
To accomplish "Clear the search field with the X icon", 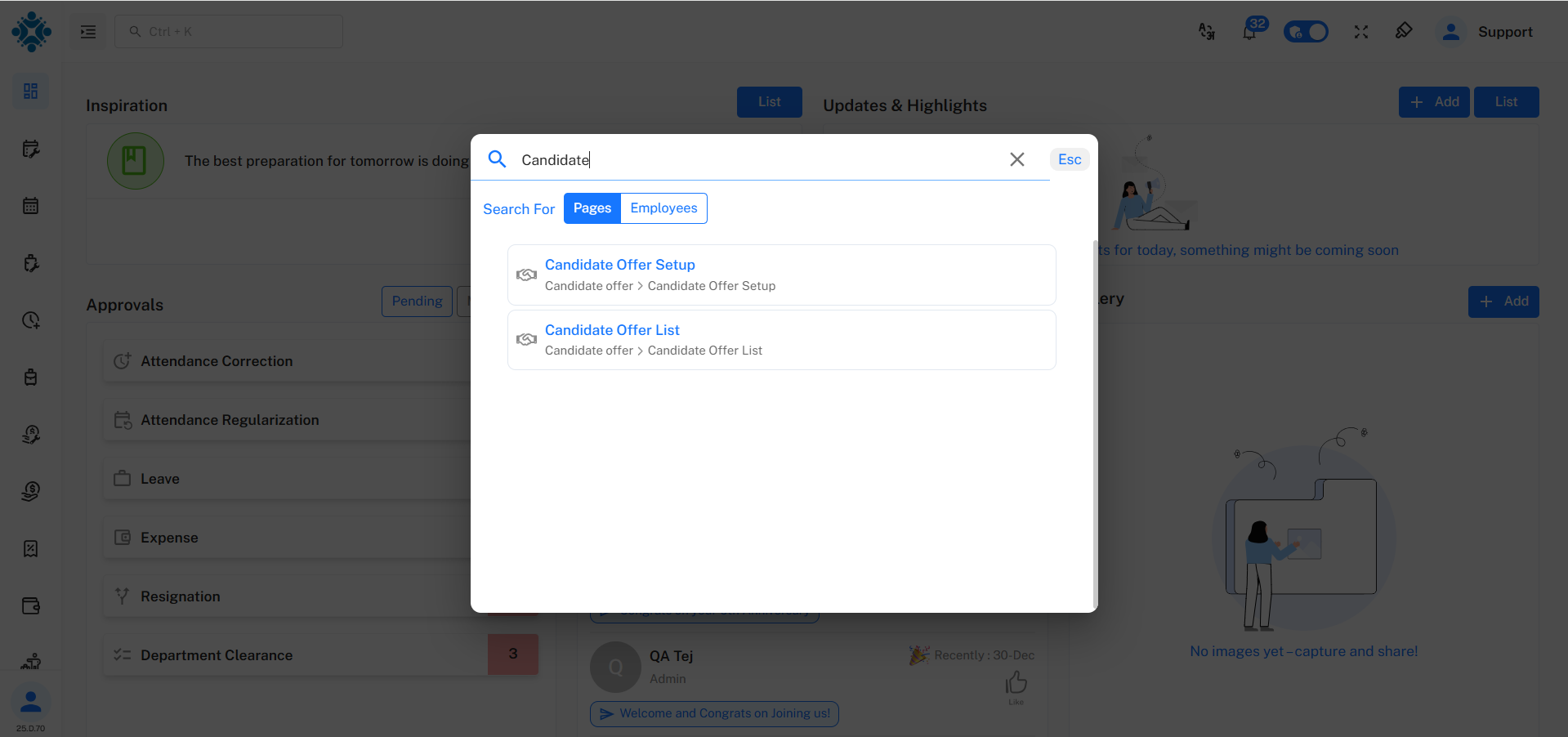I will 1016,159.
